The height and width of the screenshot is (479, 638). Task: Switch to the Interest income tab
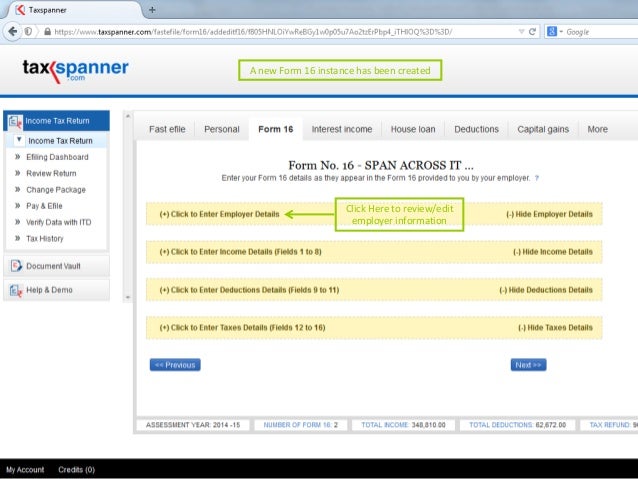(342, 129)
